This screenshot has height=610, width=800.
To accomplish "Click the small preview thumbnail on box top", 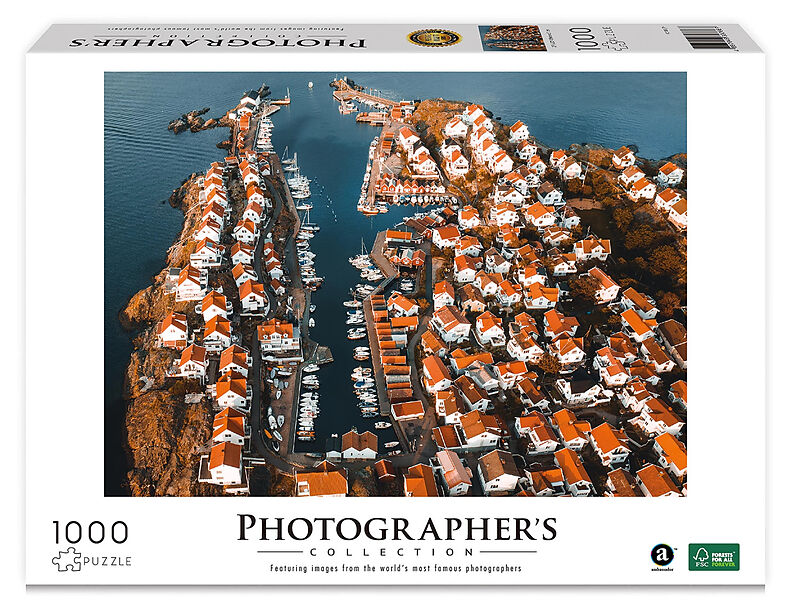I will click(511, 38).
